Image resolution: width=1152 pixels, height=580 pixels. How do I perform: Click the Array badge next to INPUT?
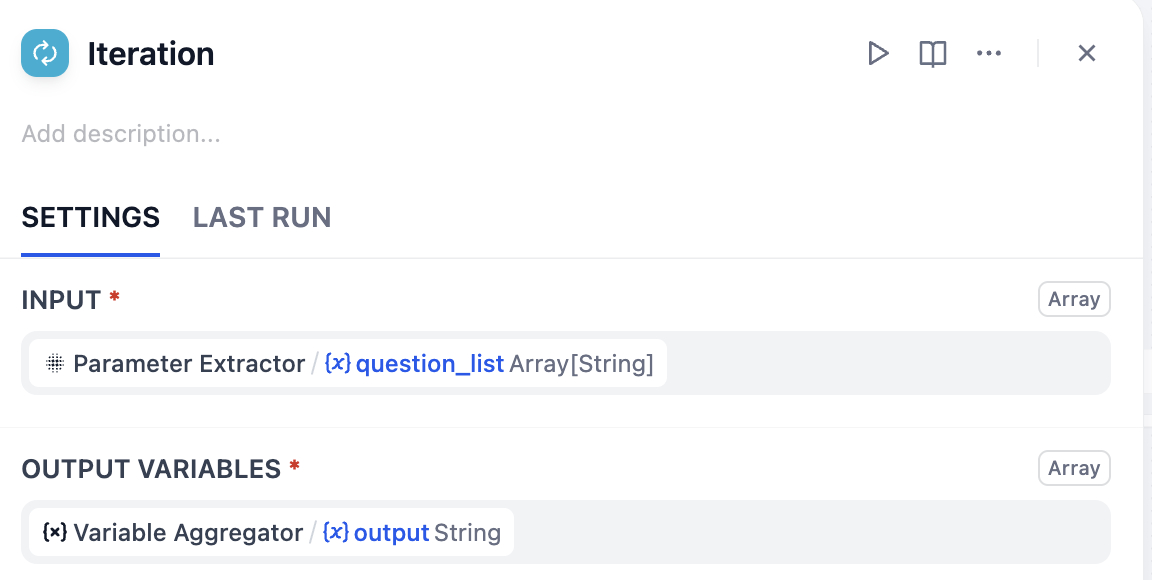pyautogui.click(x=1074, y=299)
